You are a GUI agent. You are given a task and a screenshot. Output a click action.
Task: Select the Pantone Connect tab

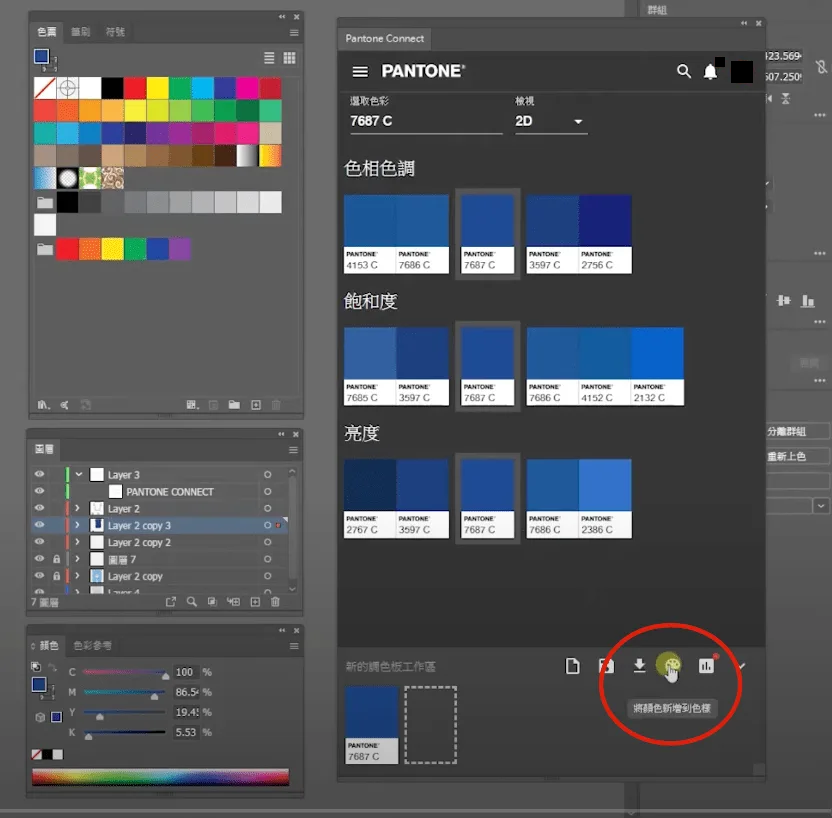coord(385,39)
